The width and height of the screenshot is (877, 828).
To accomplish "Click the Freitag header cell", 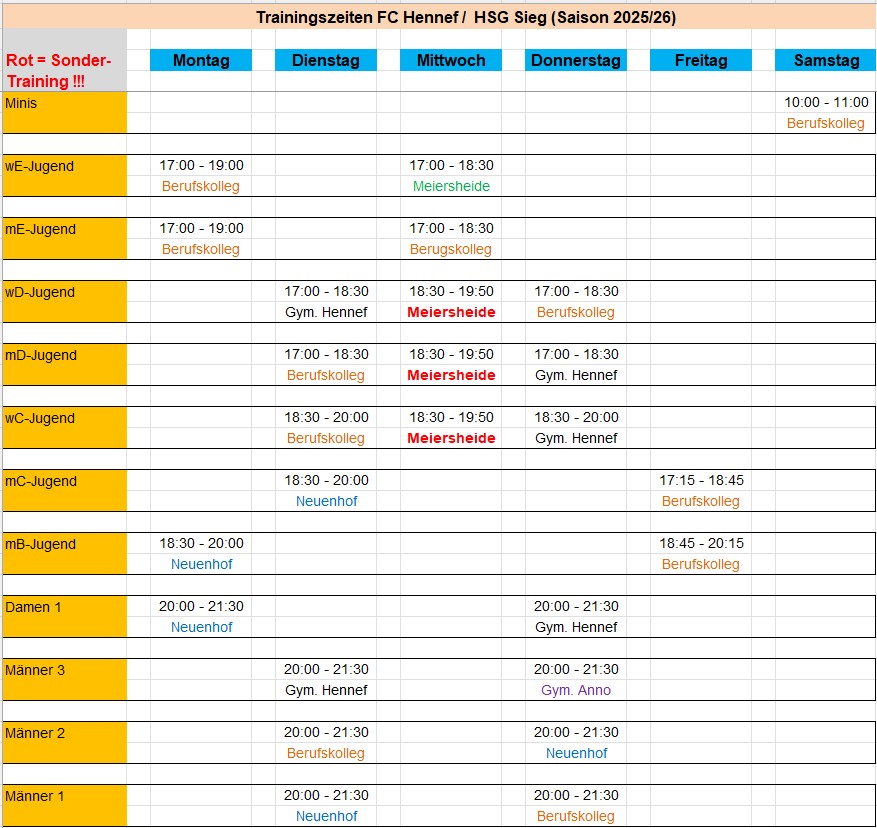I will coord(701,60).
